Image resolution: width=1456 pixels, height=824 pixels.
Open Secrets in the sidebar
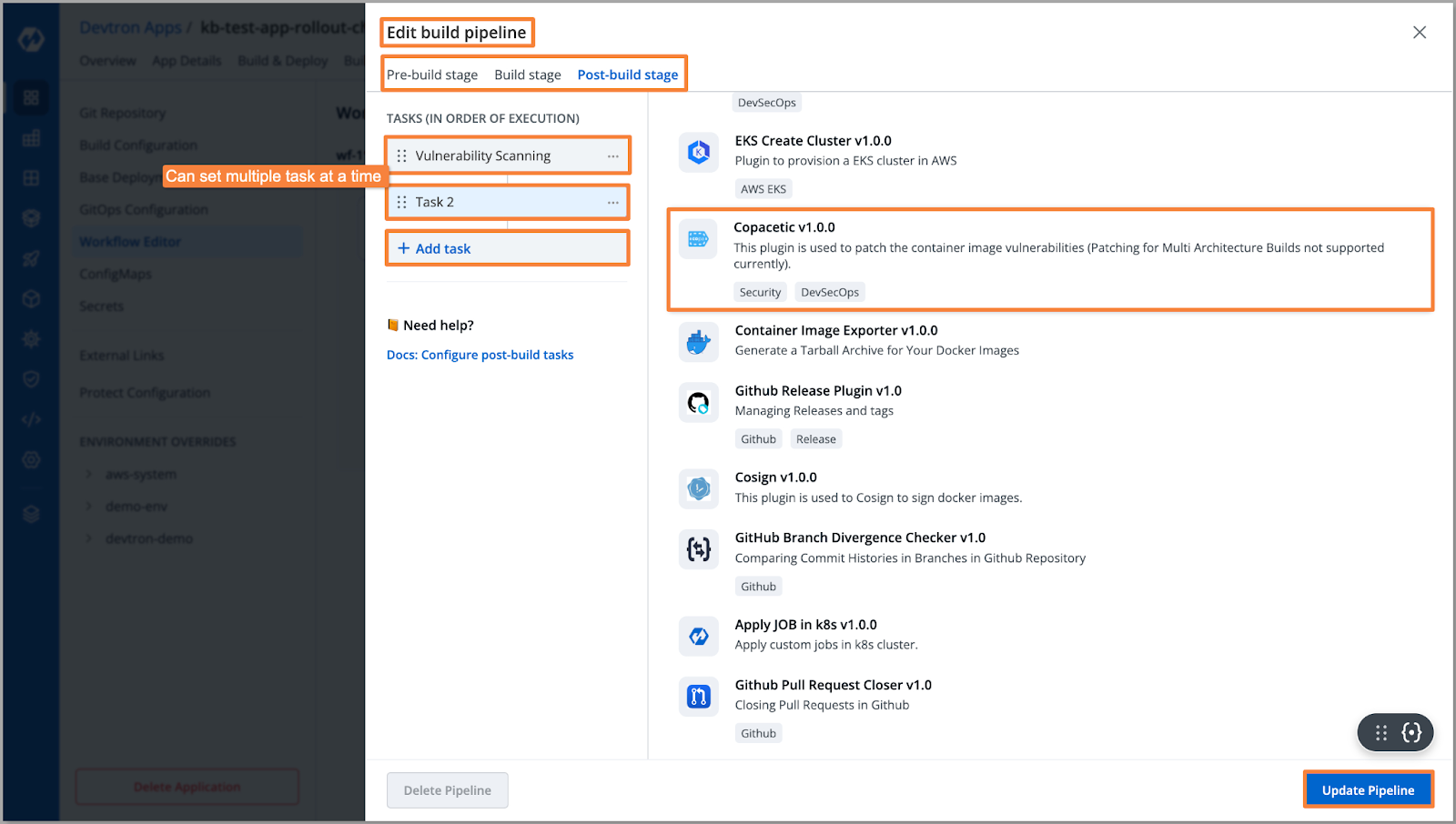(101, 306)
